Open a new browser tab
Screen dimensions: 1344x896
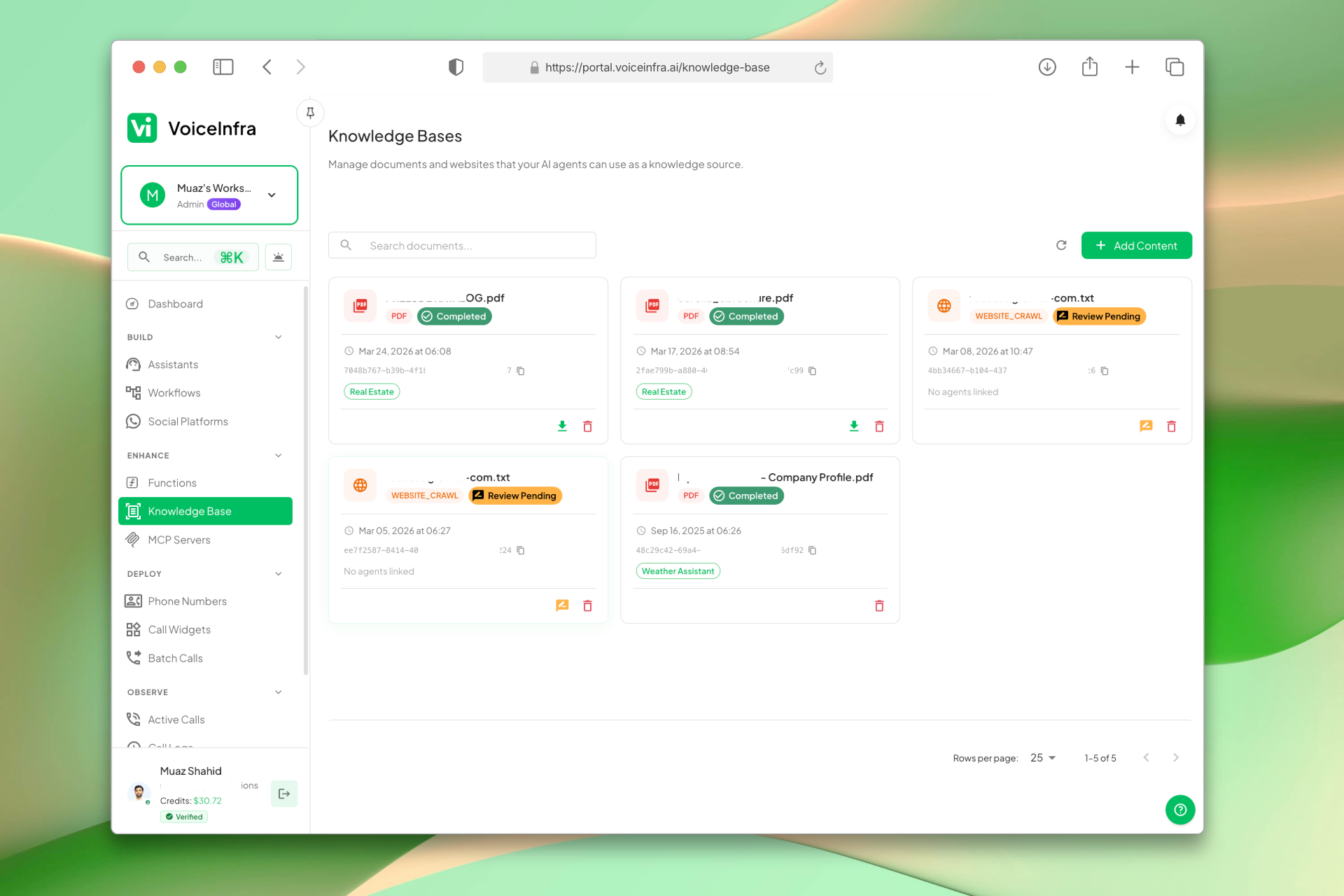click(1132, 67)
